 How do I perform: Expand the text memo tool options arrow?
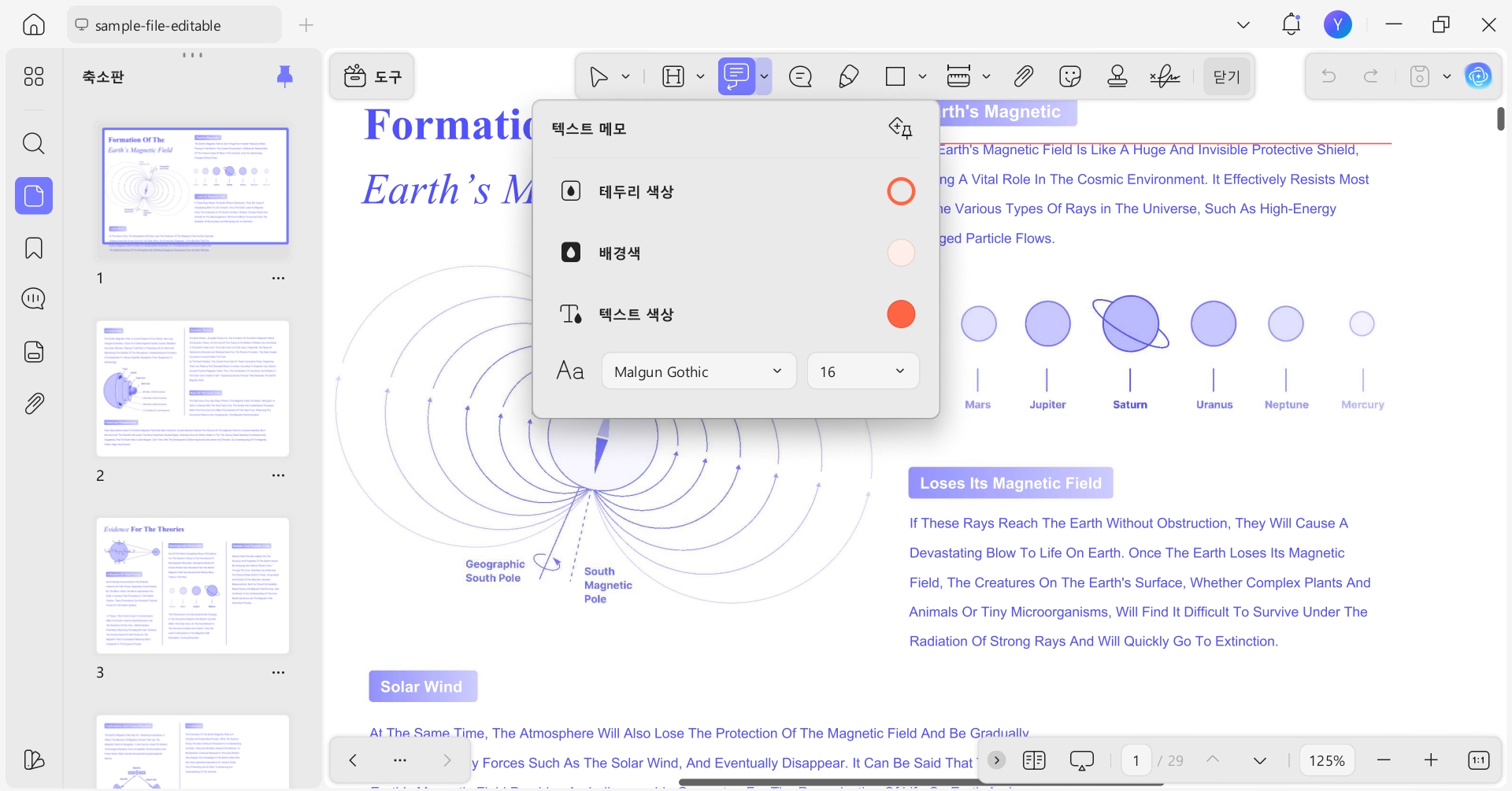[764, 76]
